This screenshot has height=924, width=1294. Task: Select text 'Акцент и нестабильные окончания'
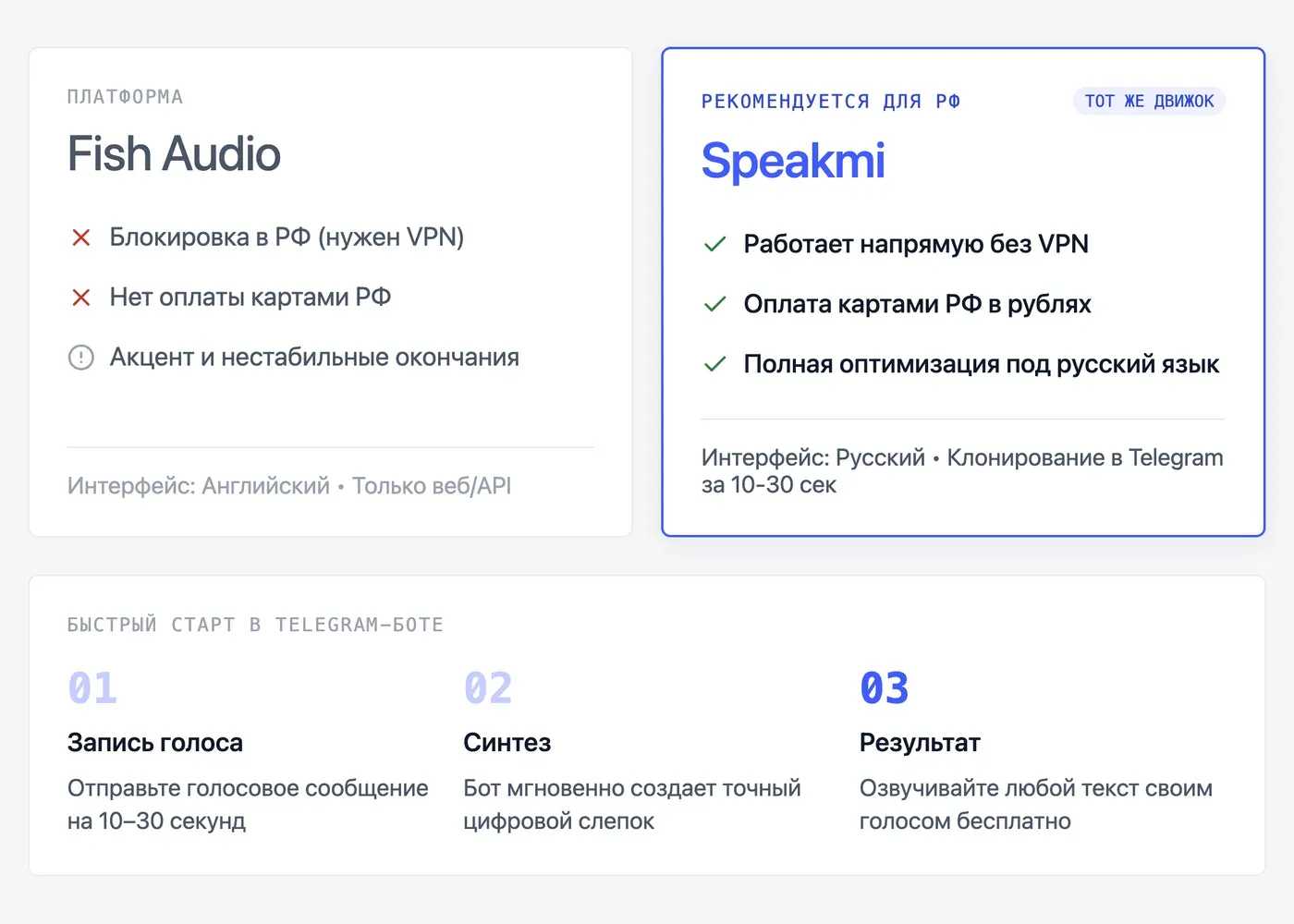(314, 358)
